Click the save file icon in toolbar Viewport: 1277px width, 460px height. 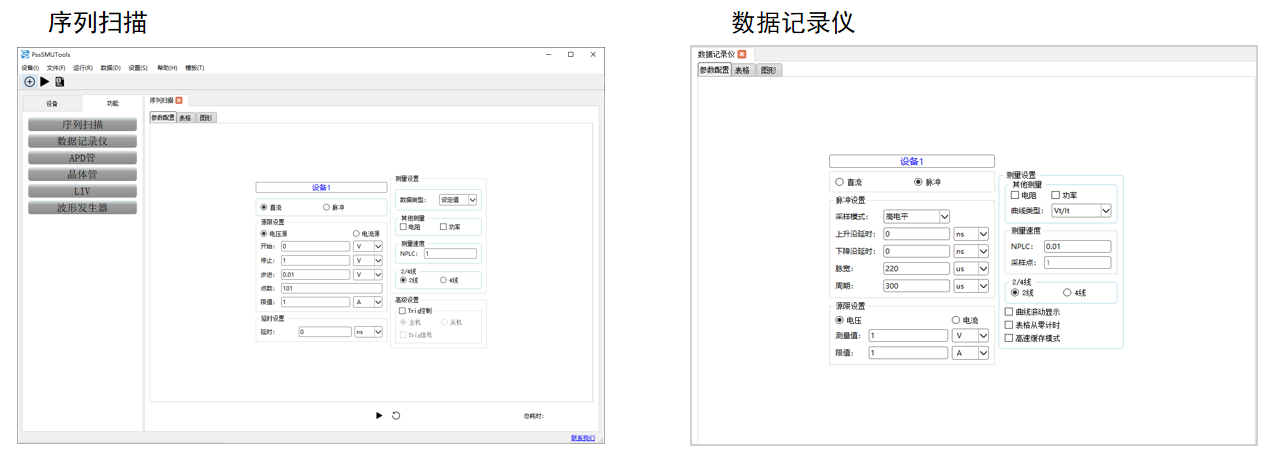click(60, 82)
